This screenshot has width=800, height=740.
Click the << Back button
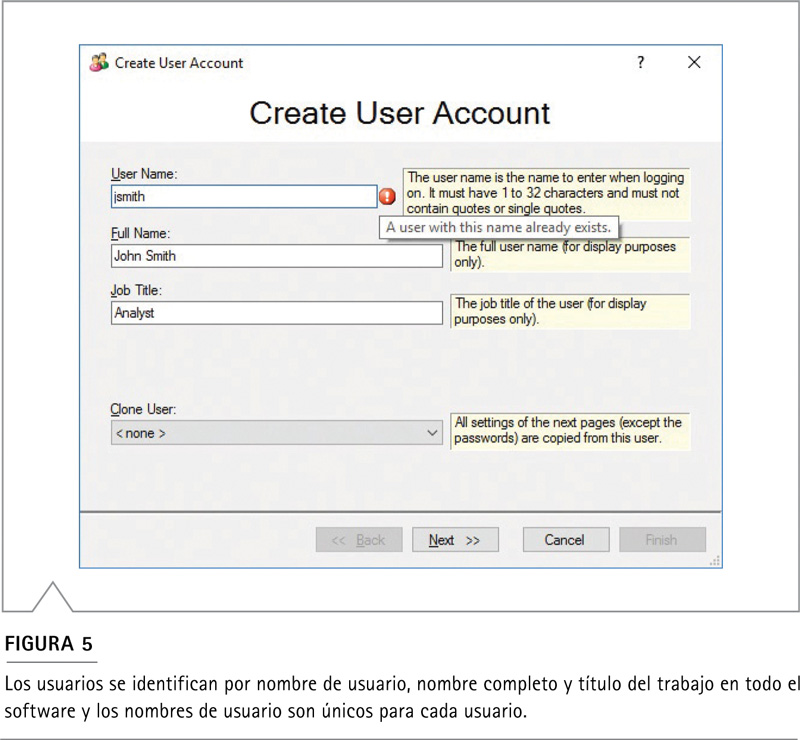(x=359, y=540)
